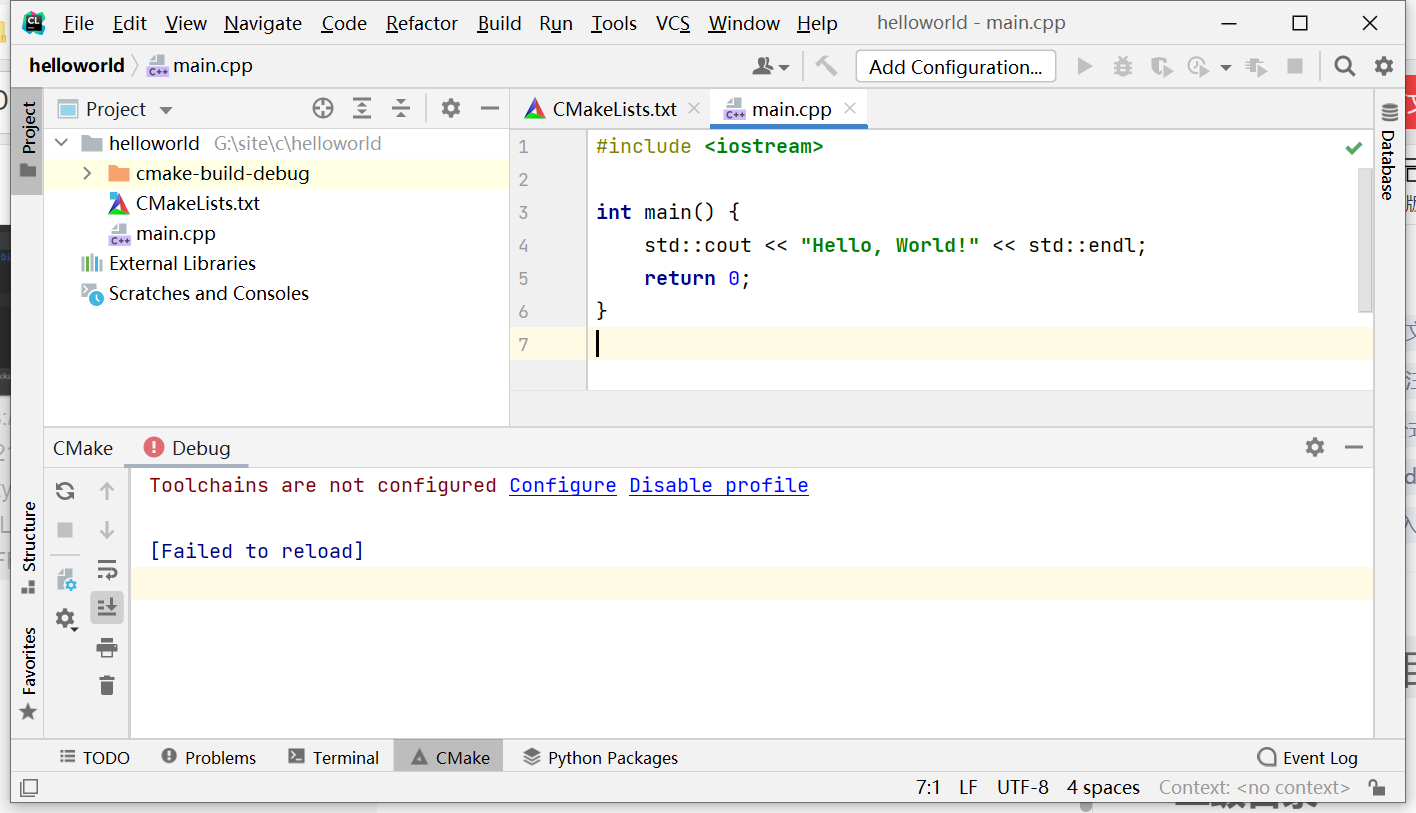Click Add Configuration button
This screenshot has width=1416, height=813.
[x=955, y=66]
